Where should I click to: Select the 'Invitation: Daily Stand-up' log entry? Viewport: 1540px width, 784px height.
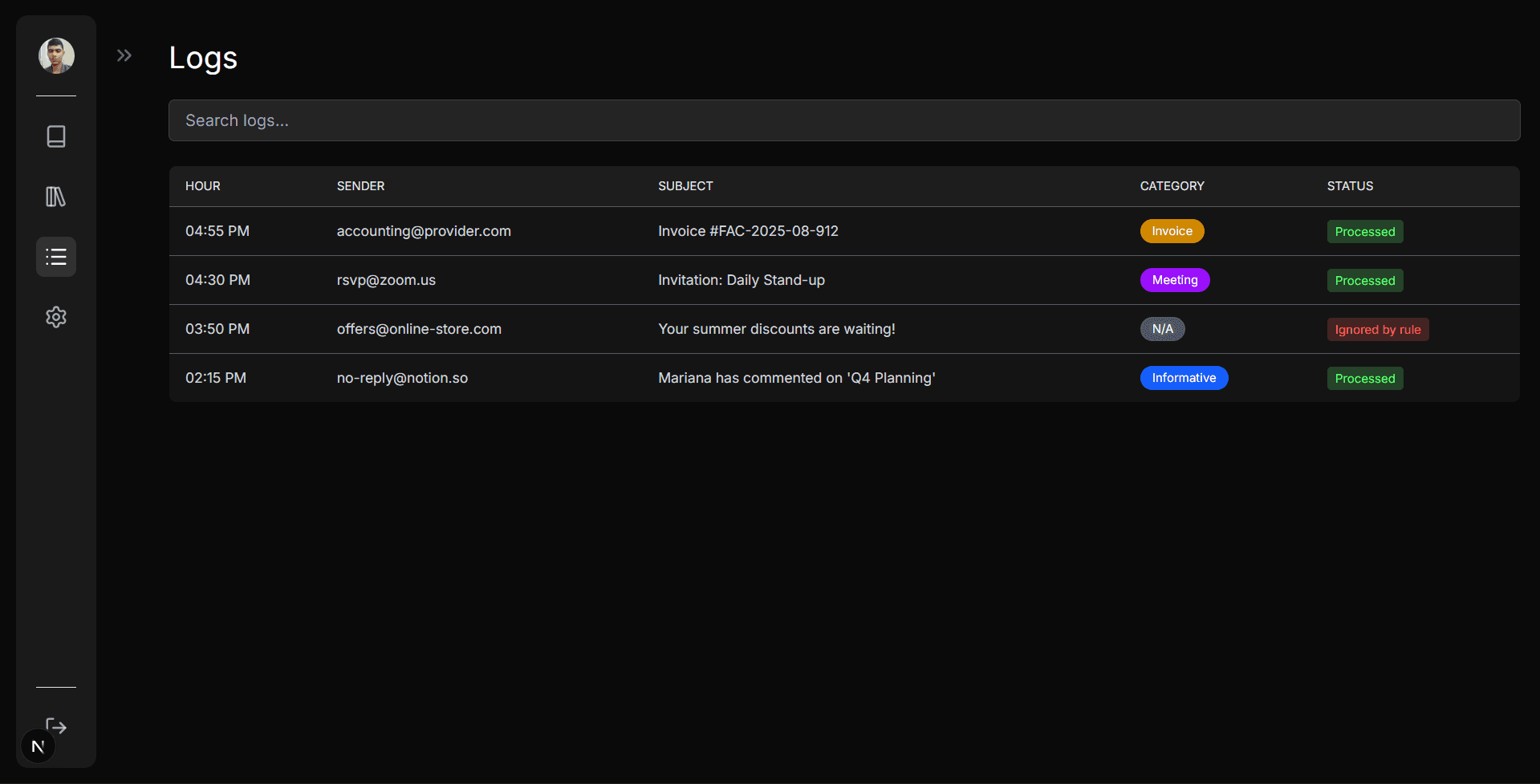pos(741,280)
